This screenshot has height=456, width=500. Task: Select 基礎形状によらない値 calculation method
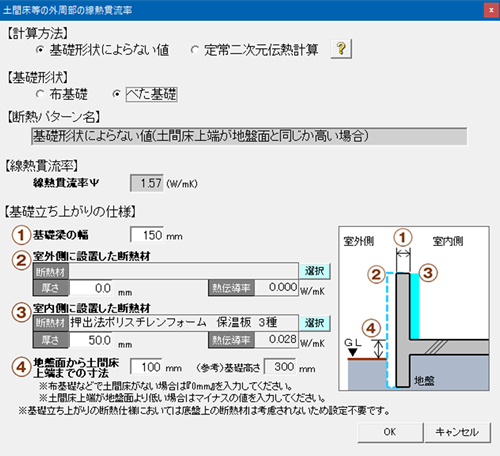pos(103,50)
